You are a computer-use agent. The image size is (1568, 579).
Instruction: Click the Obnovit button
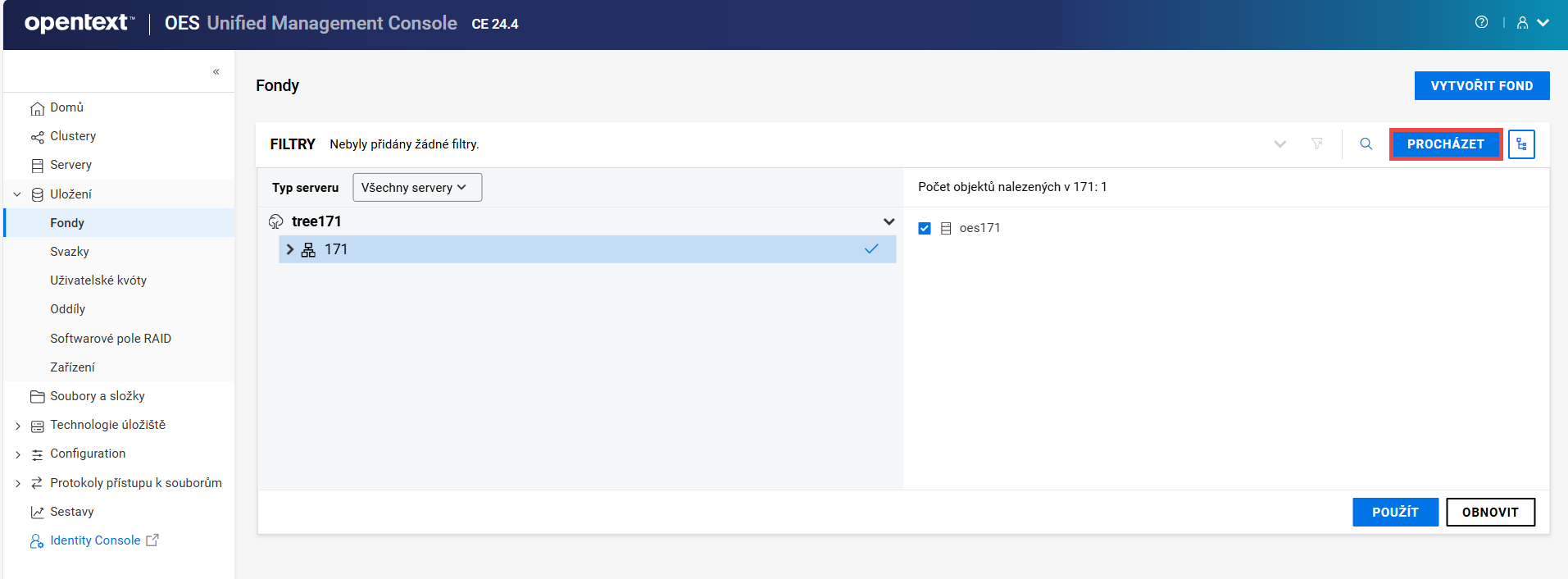[1489, 513]
